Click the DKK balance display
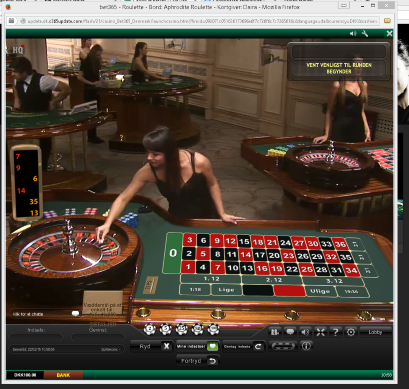The height and width of the screenshot is (389, 409). pos(25,375)
